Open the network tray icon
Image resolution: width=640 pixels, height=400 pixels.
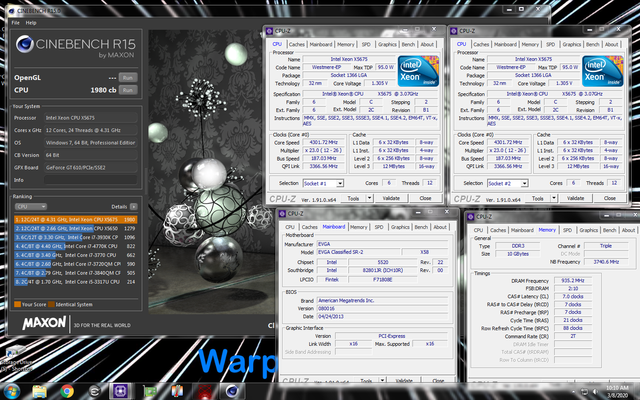coord(584,392)
